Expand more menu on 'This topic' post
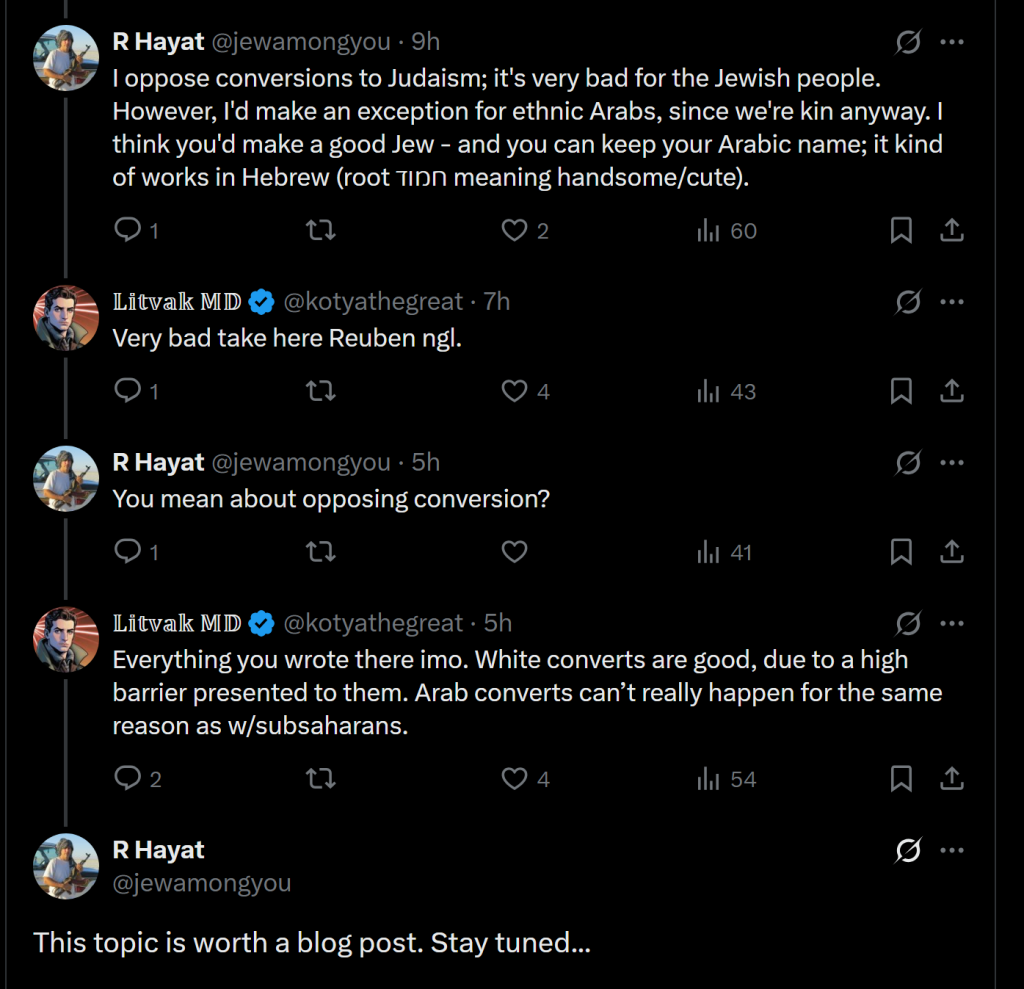Image resolution: width=1024 pixels, height=989 pixels. point(953,851)
